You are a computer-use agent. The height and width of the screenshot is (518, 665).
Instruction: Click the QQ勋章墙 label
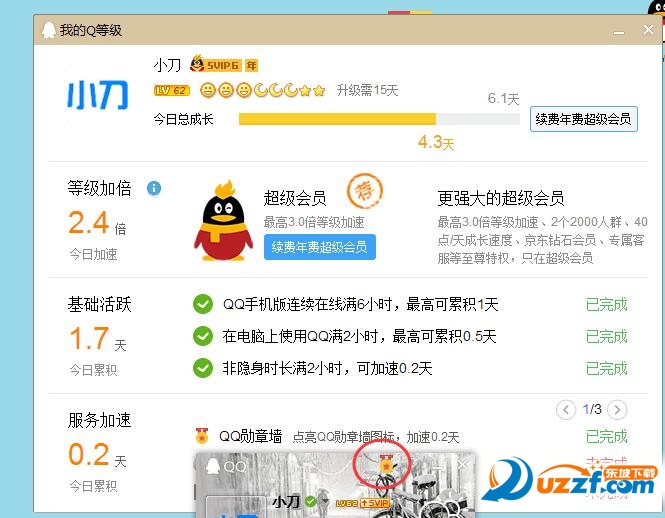coord(250,436)
